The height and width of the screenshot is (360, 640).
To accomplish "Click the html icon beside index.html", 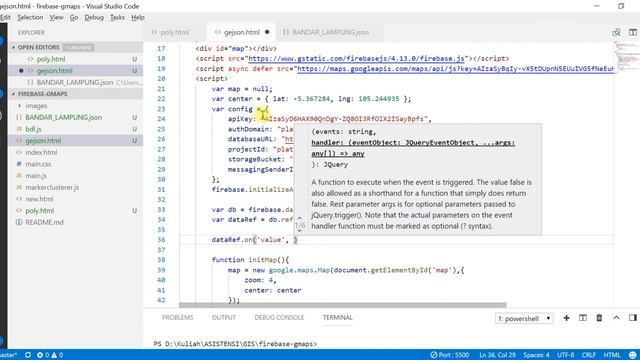I will [x=19, y=152].
